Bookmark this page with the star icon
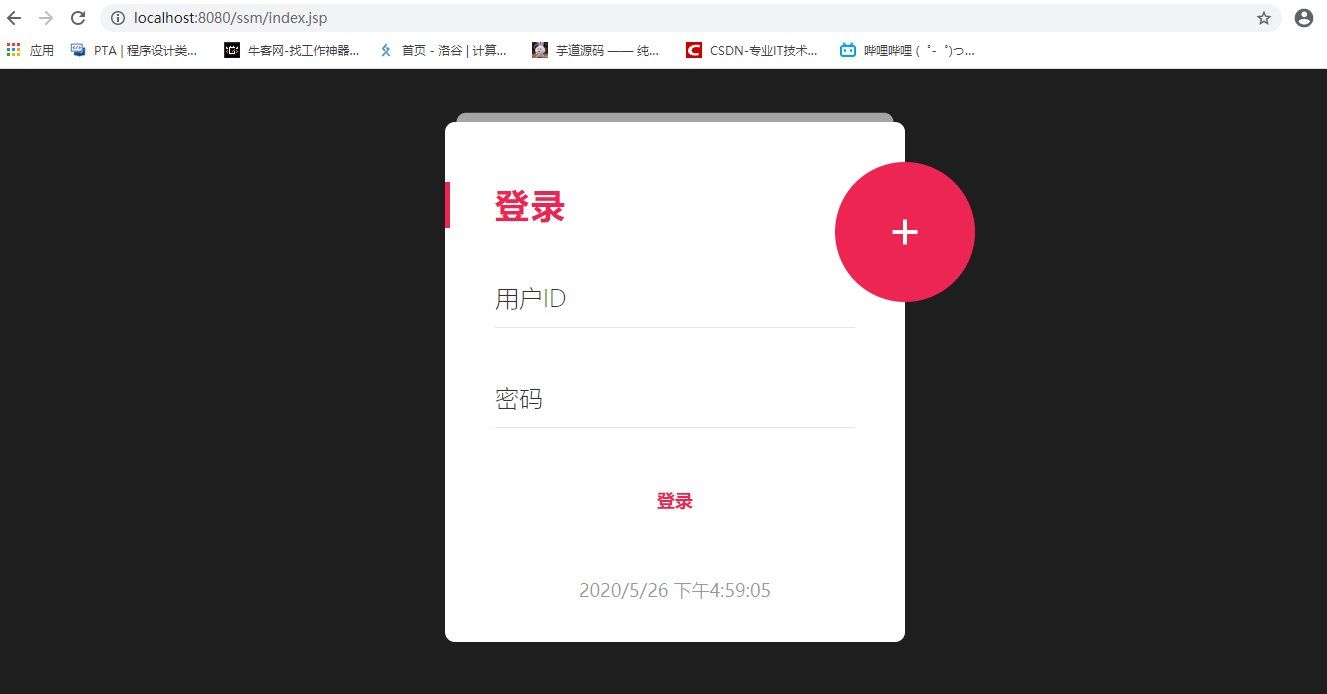Screen dimensions: 1327x694 point(1264,18)
